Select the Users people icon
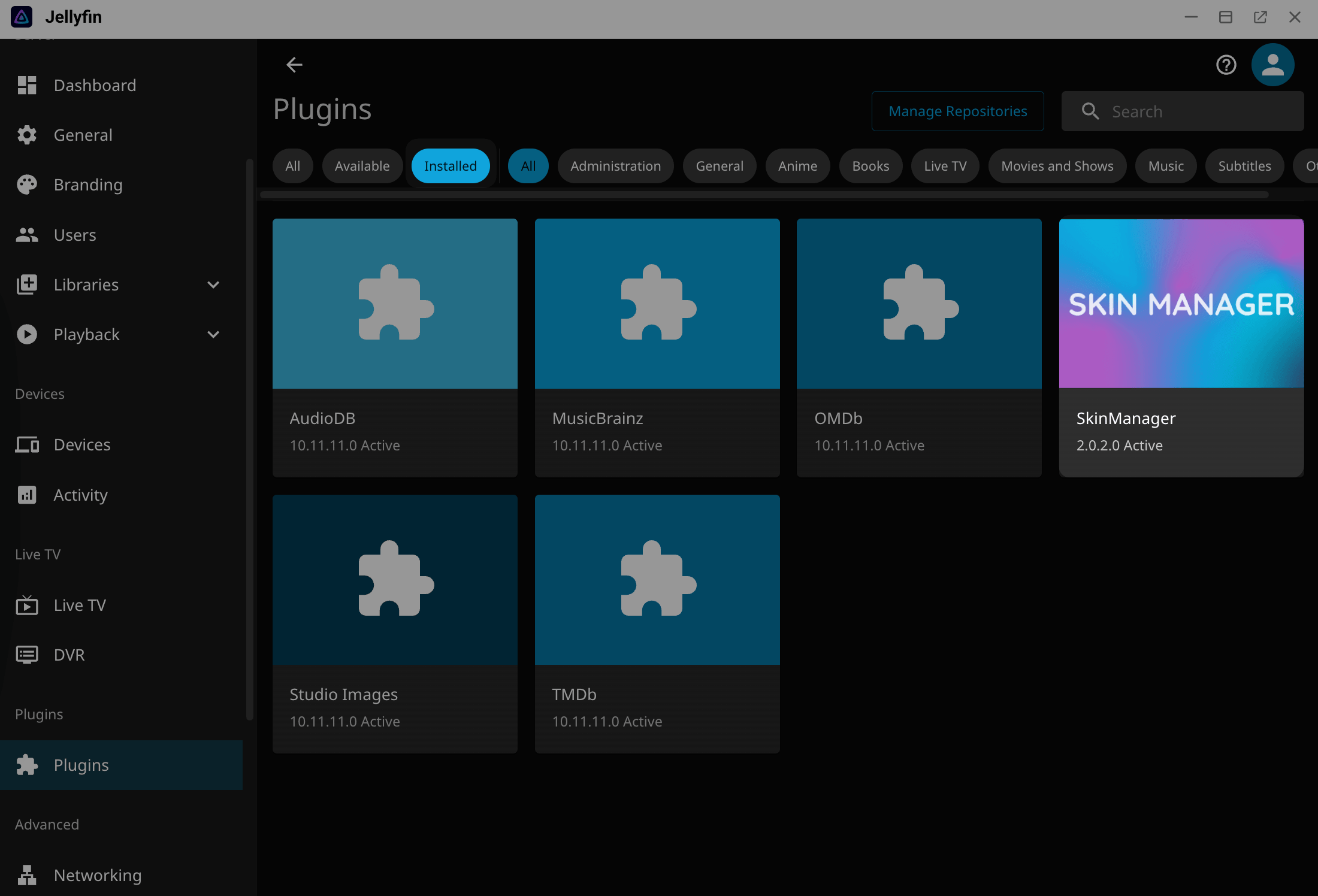 coord(27,235)
